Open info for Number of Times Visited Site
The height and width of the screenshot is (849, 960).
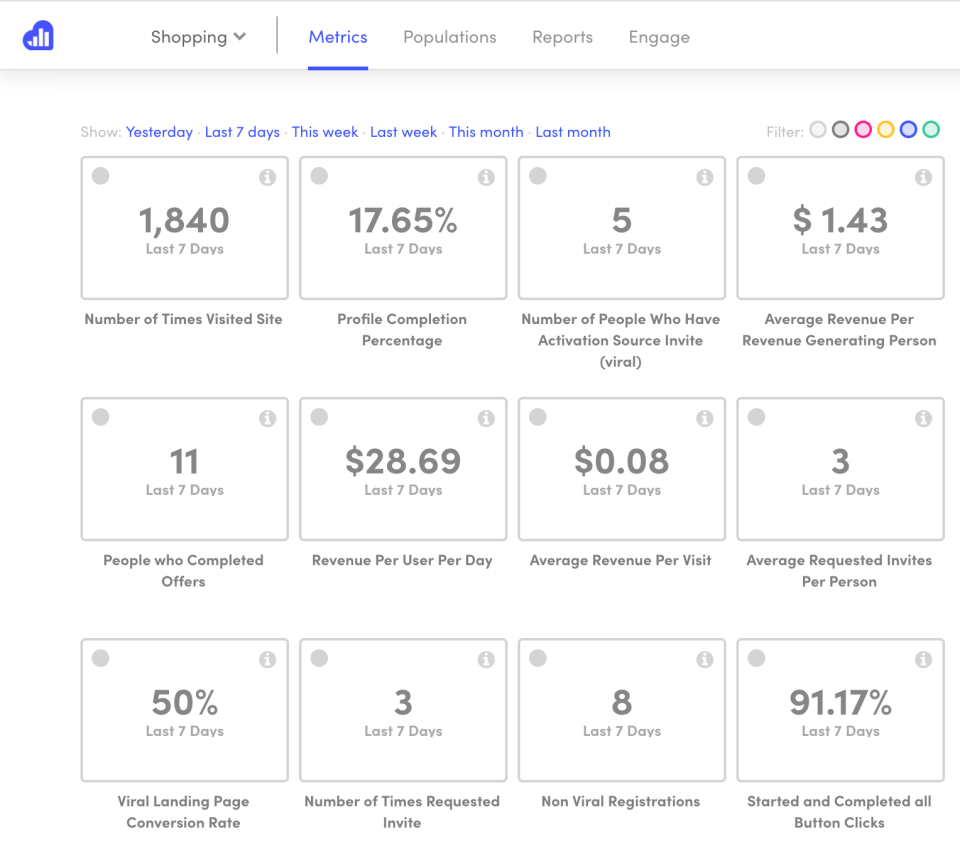267,176
